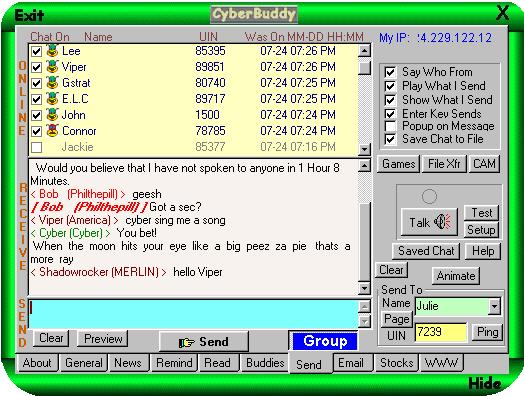Viewport: 524px width, 396px height.
Task: Click E.L.C's buddy avatar icon
Action: tap(52, 99)
